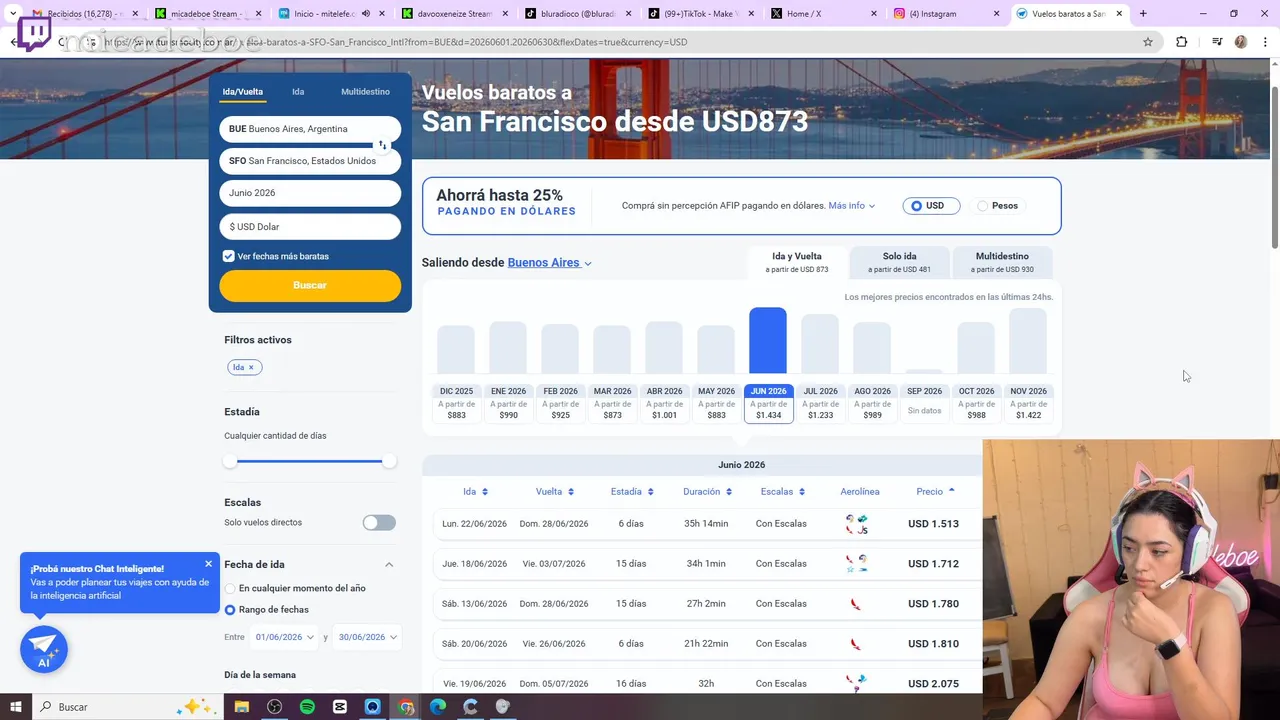The image size is (1280, 720).
Task: Select MAR 2026 month at $873
Action: 612,403
